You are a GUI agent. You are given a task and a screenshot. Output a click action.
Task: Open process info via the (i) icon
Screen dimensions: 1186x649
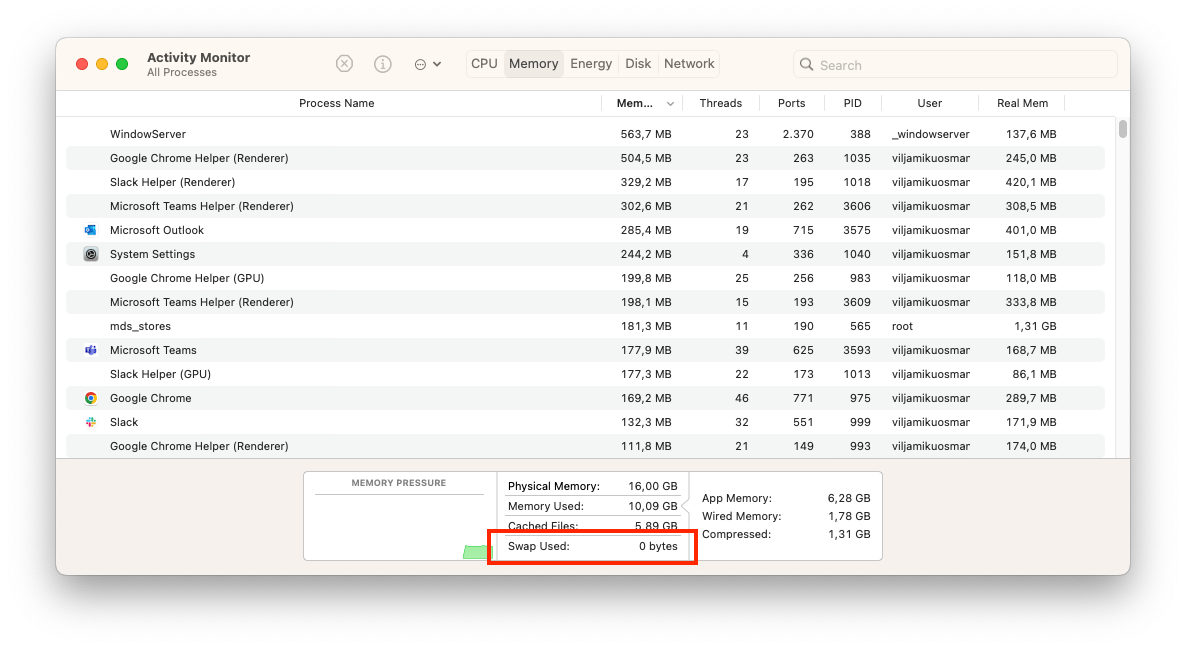tap(383, 64)
